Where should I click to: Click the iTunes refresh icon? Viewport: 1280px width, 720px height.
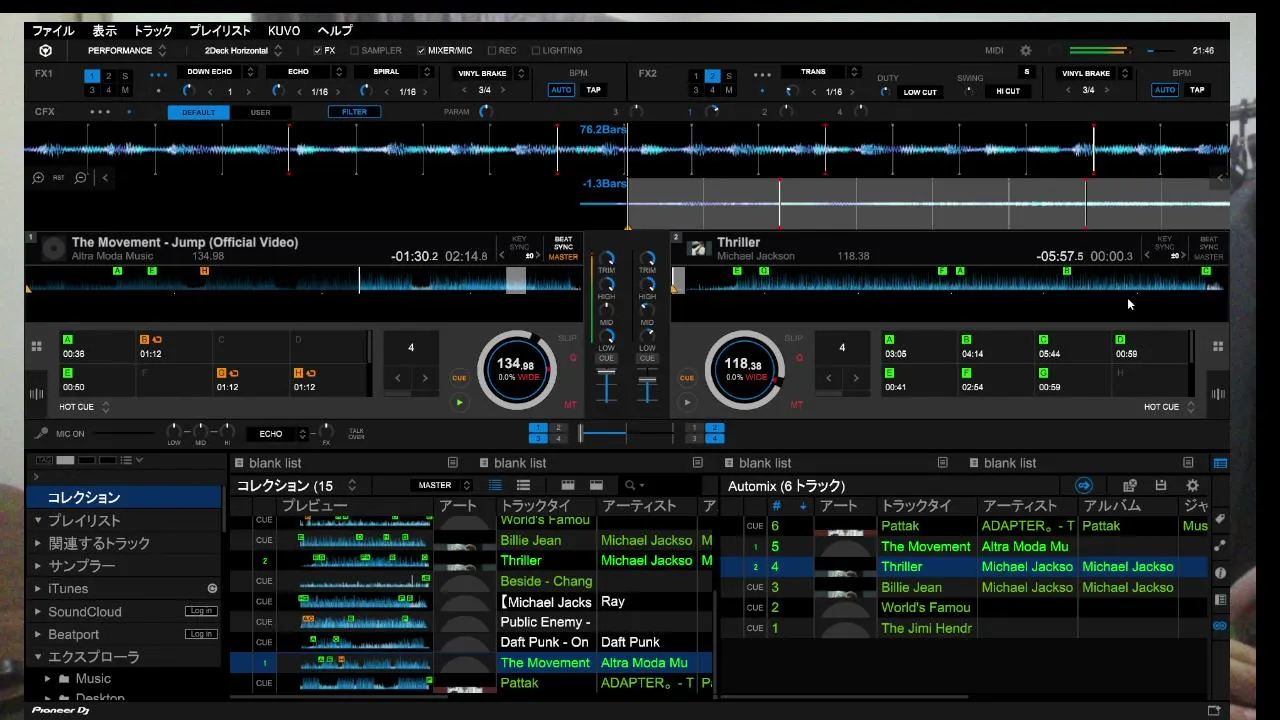[x=212, y=589]
